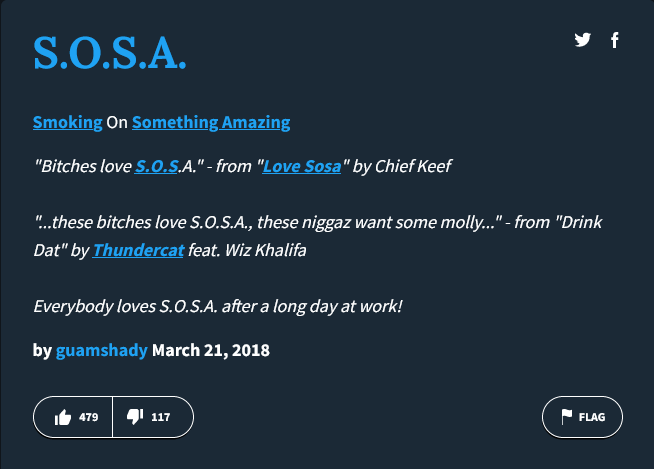This screenshot has width=654, height=469.
Task: Open the "Something Amazing" link
Action: (211, 122)
